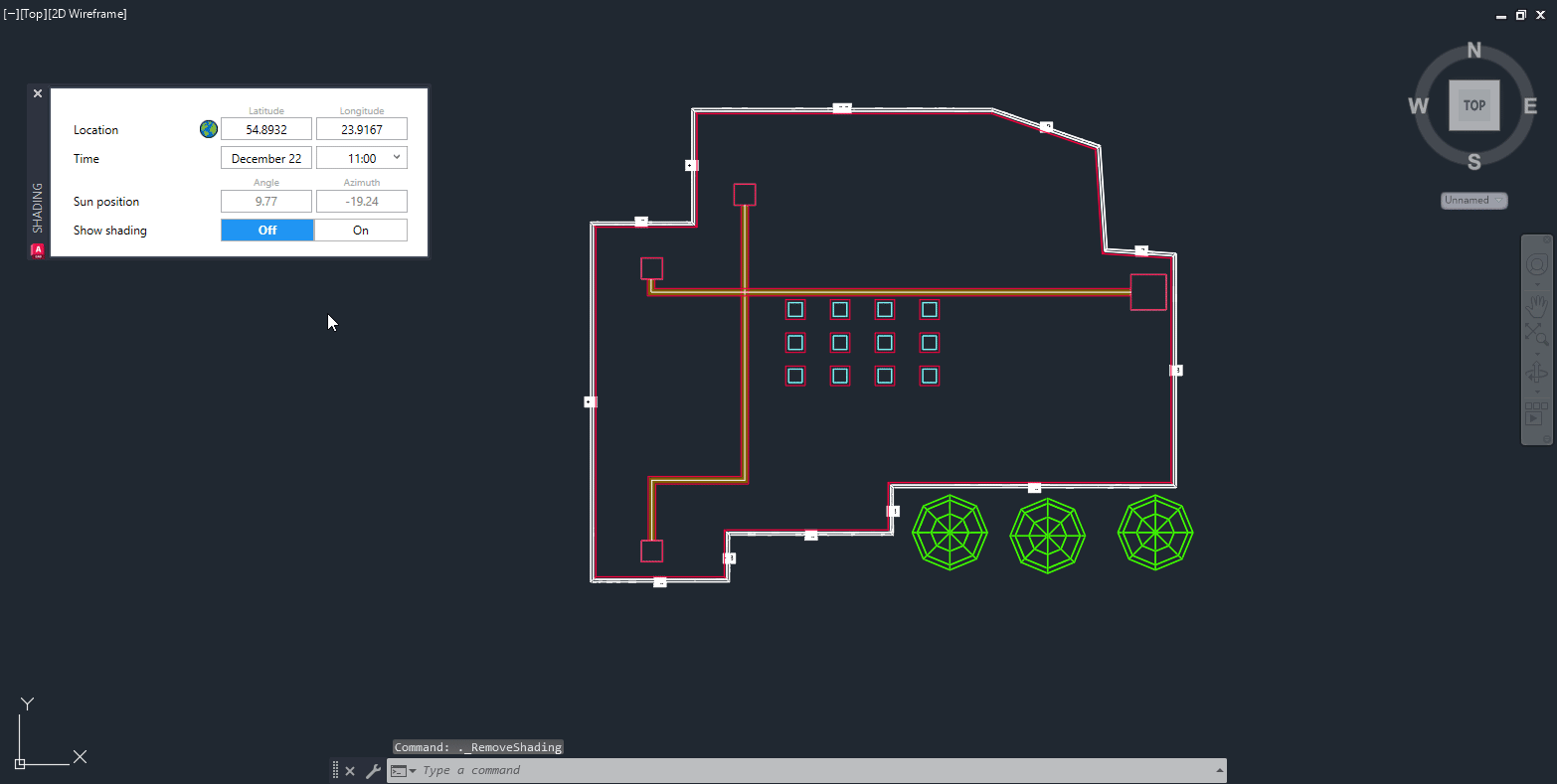The image size is (1557, 784).
Task: Click the AutoCAD logo icon on Shading palette
Action: (x=38, y=250)
